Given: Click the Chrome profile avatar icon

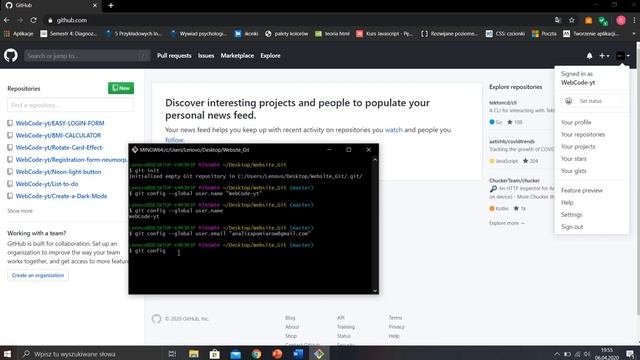Looking at the screenshot, I should pos(621,20).
